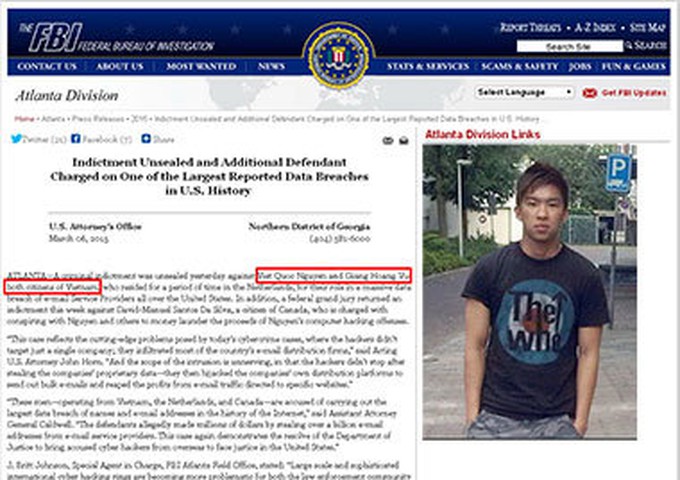The image size is (680, 480).
Task: Click the search magnifier icon
Action: [628, 45]
